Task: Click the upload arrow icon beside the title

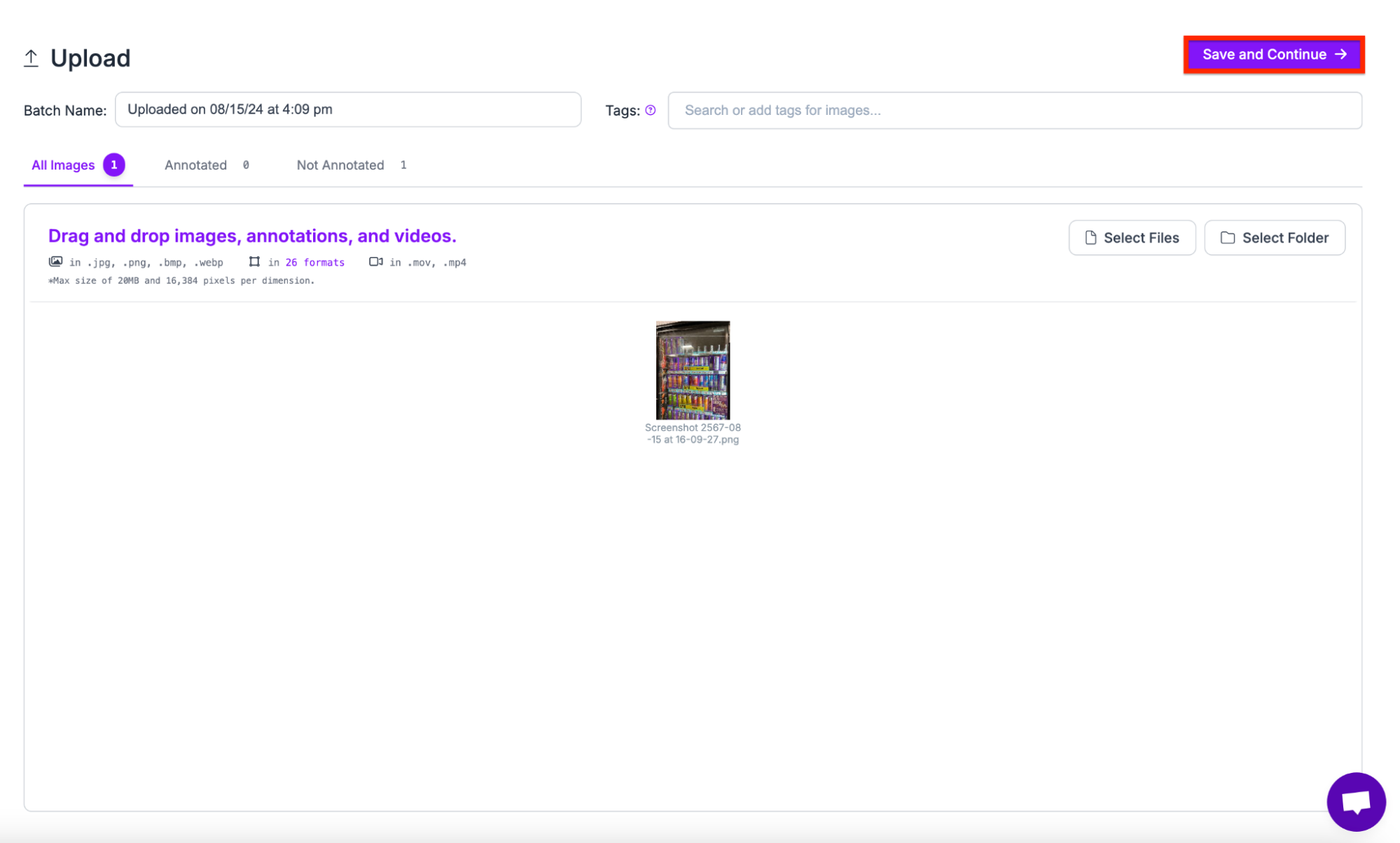Action: tap(31, 58)
